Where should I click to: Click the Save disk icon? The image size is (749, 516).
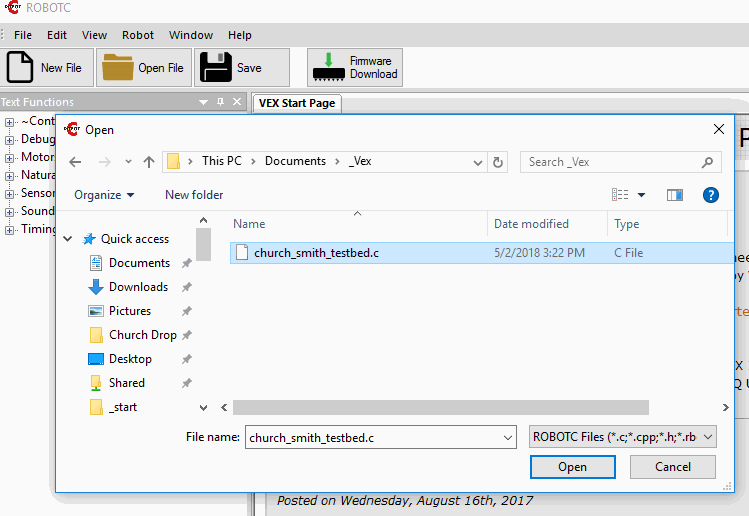tap(216, 67)
